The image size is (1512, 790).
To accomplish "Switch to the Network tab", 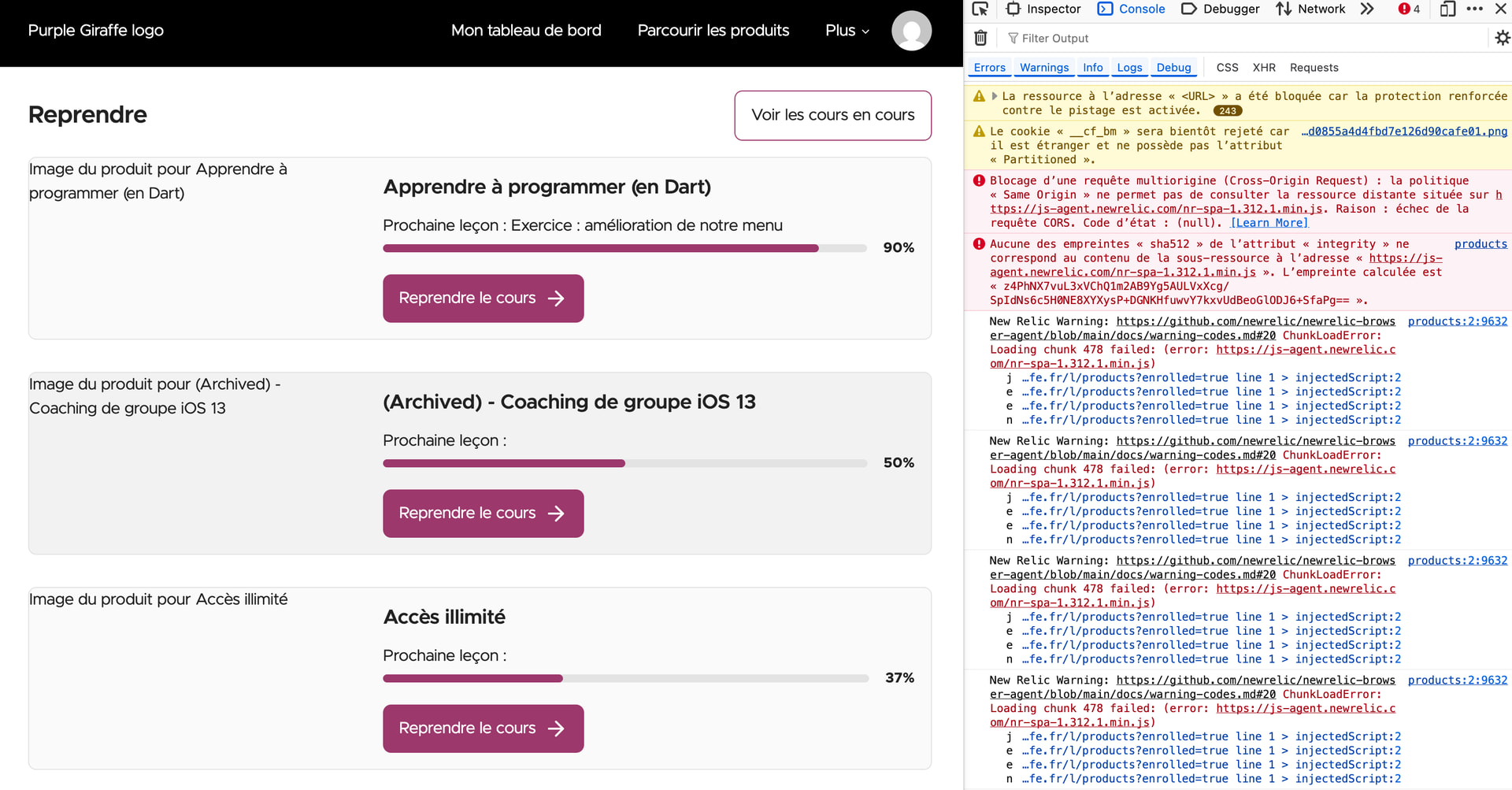I will (x=1311, y=9).
